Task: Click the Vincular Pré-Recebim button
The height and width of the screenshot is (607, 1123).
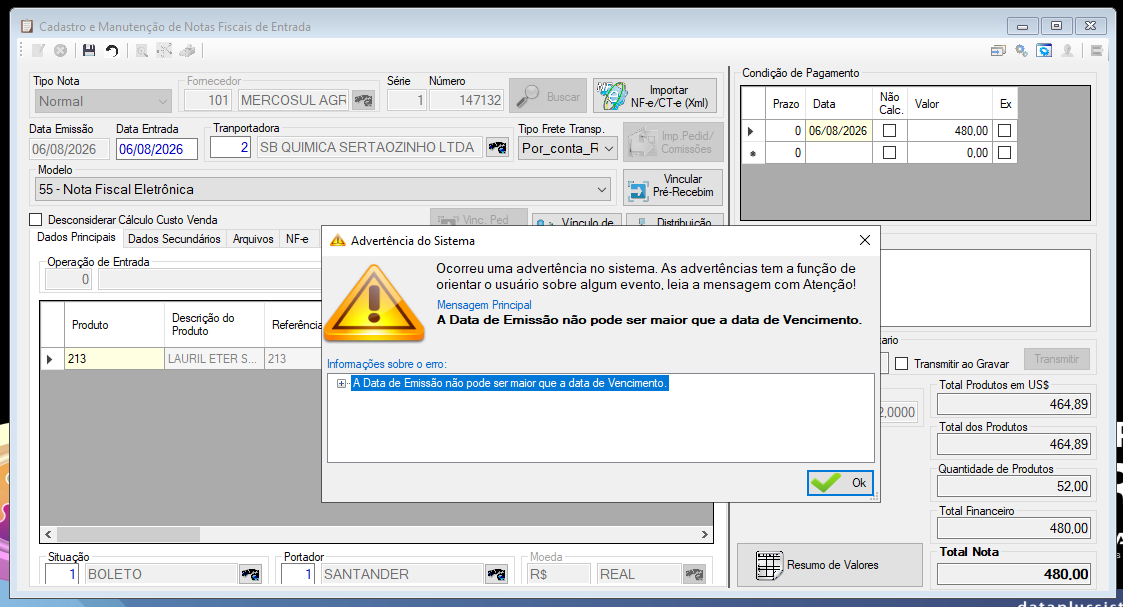Action: (673, 186)
